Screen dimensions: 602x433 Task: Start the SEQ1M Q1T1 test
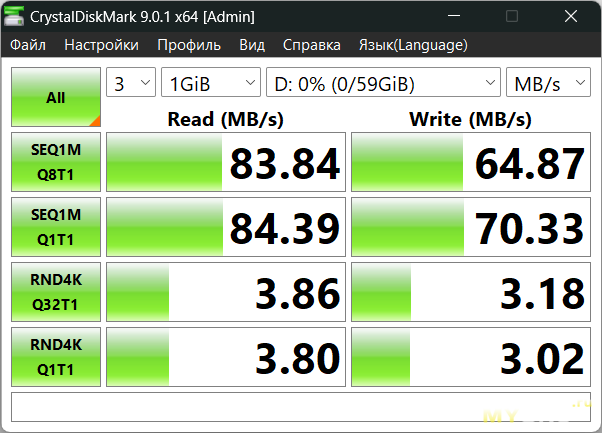56,227
